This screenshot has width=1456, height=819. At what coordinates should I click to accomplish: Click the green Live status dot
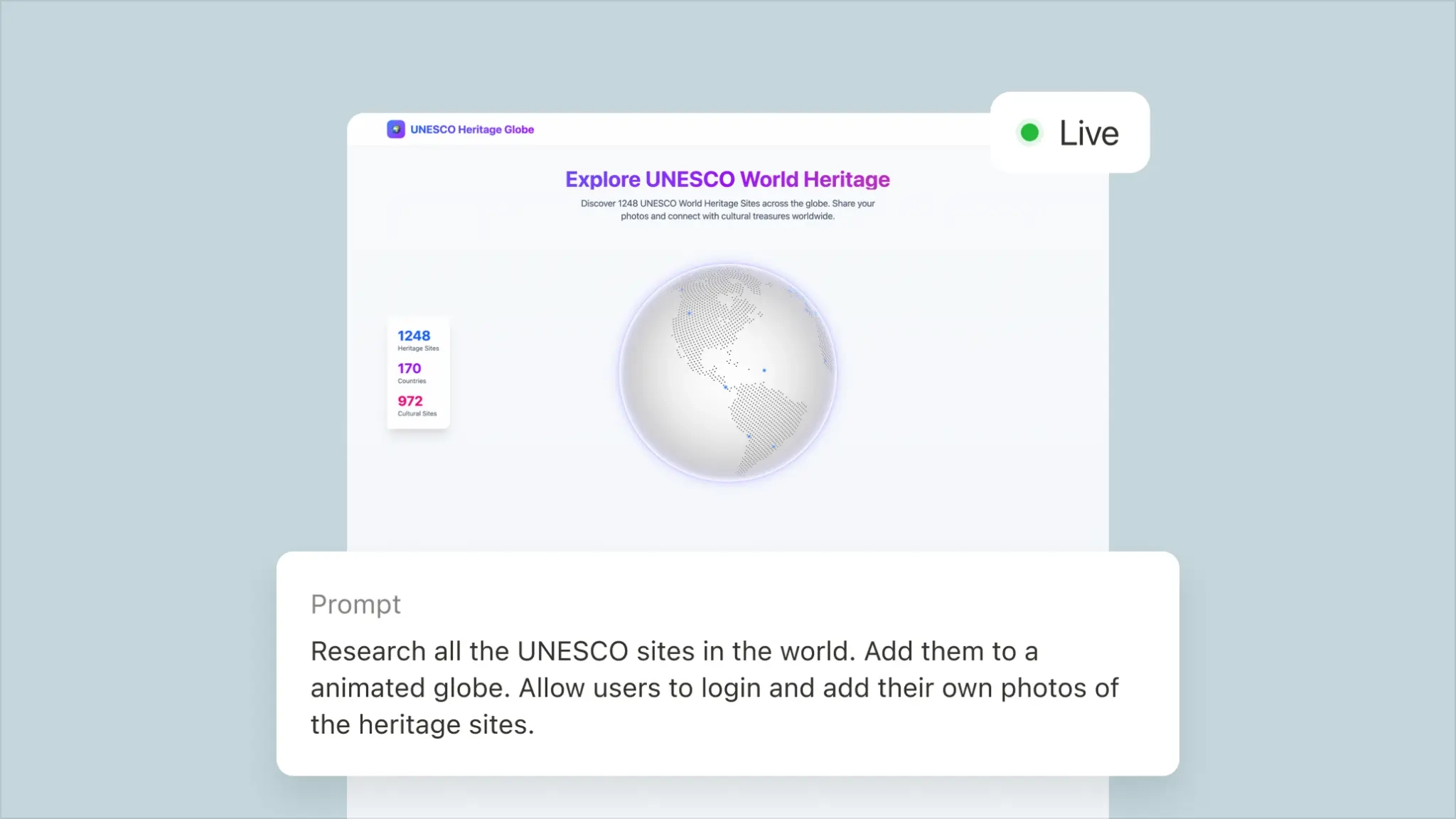tap(1029, 132)
